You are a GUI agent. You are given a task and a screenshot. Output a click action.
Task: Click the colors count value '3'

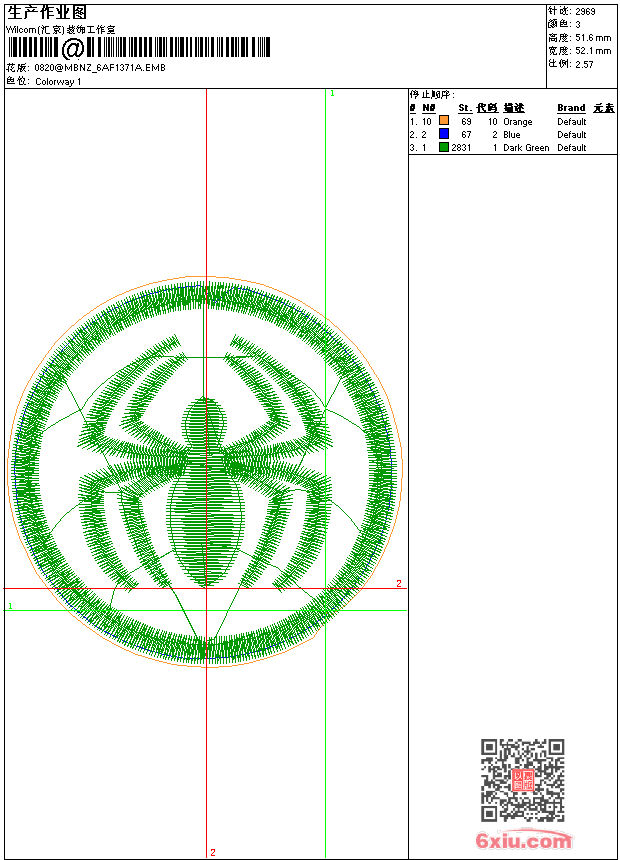578,24
